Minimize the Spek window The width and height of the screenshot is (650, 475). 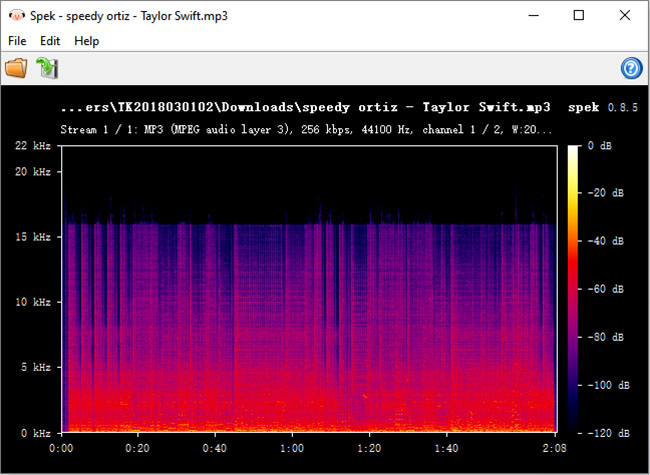click(534, 15)
